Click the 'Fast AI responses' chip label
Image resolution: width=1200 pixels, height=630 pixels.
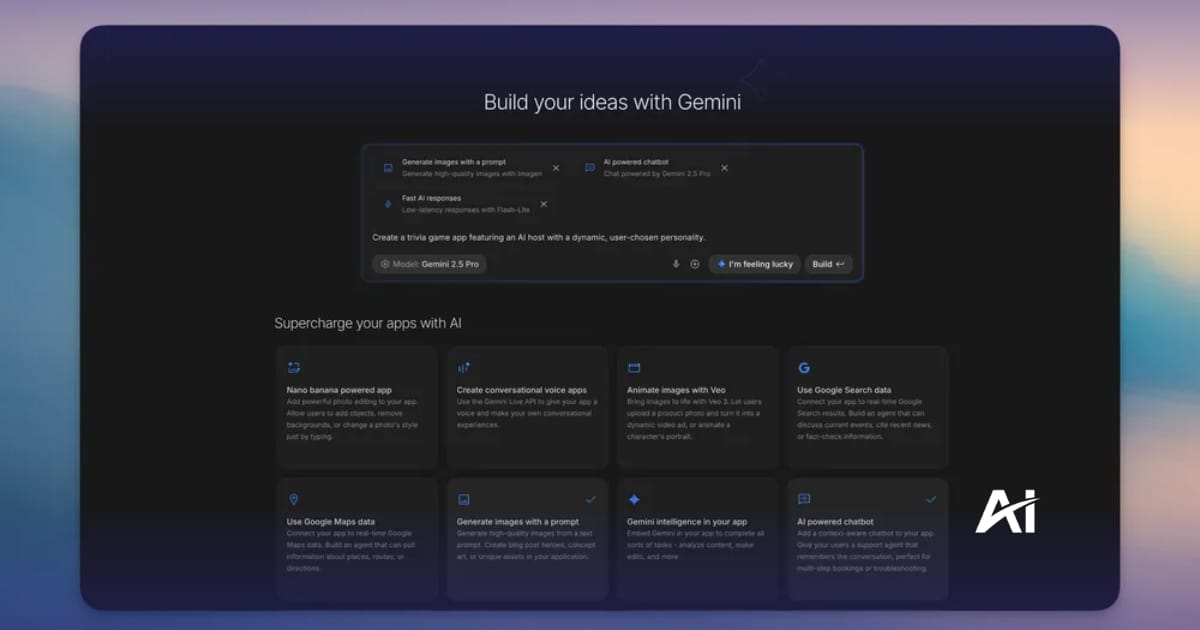point(432,198)
